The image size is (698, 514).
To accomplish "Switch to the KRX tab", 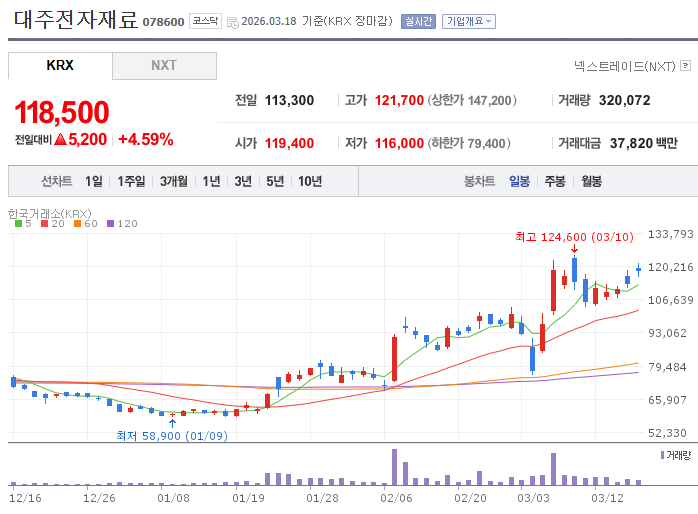I will pyautogui.click(x=60, y=65).
